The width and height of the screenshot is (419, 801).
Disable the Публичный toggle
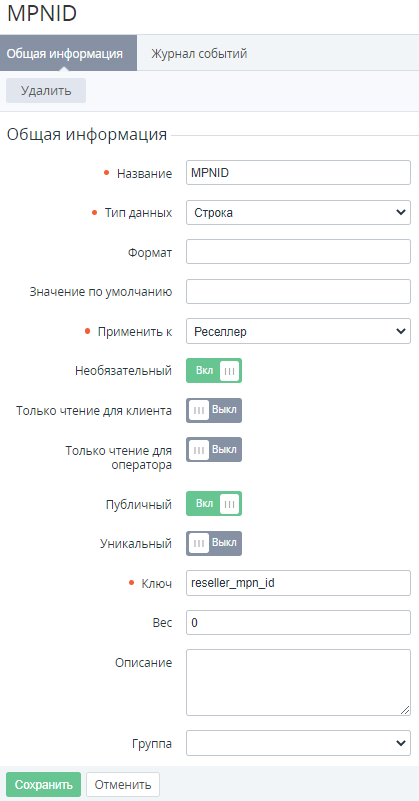(214, 504)
